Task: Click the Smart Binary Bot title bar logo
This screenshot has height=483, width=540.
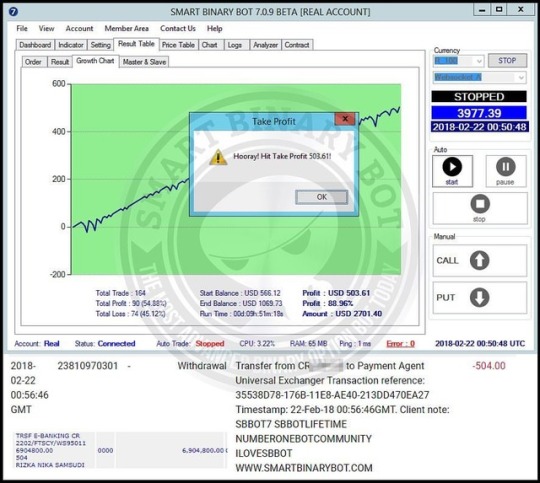Action: pos(13,12)
